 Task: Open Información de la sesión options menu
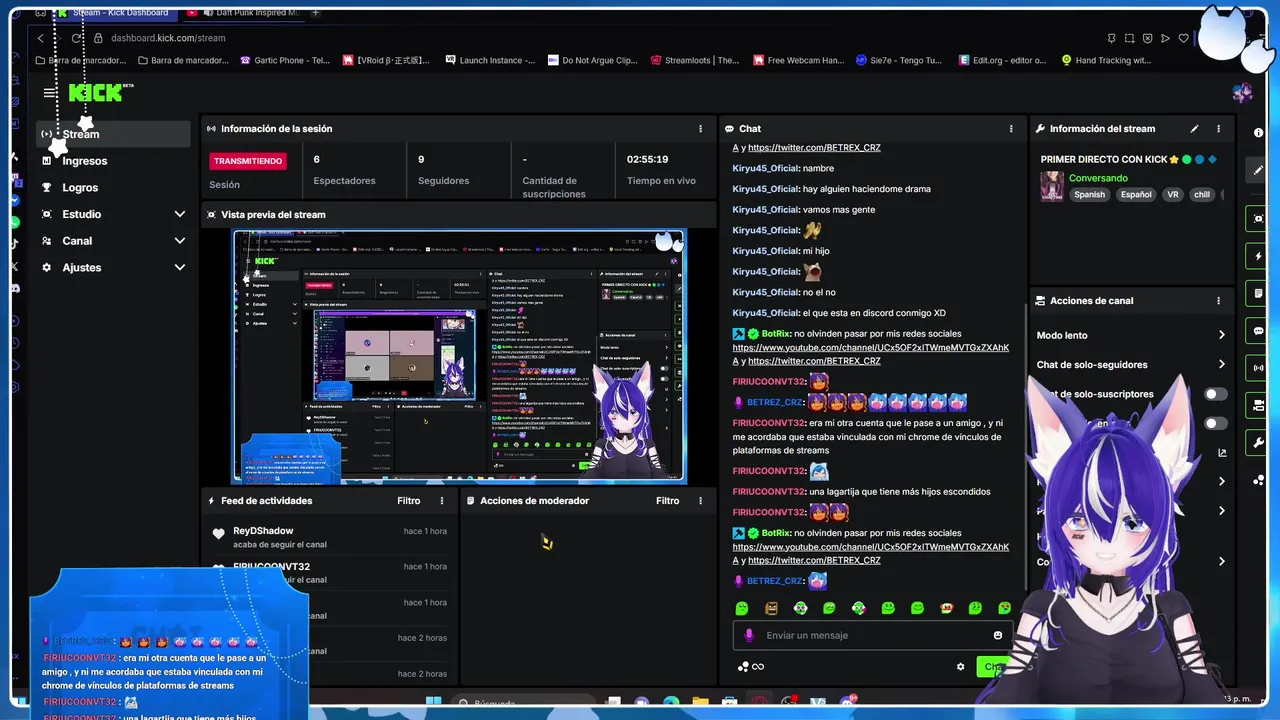pyautogui.click(x=700, y=129)
